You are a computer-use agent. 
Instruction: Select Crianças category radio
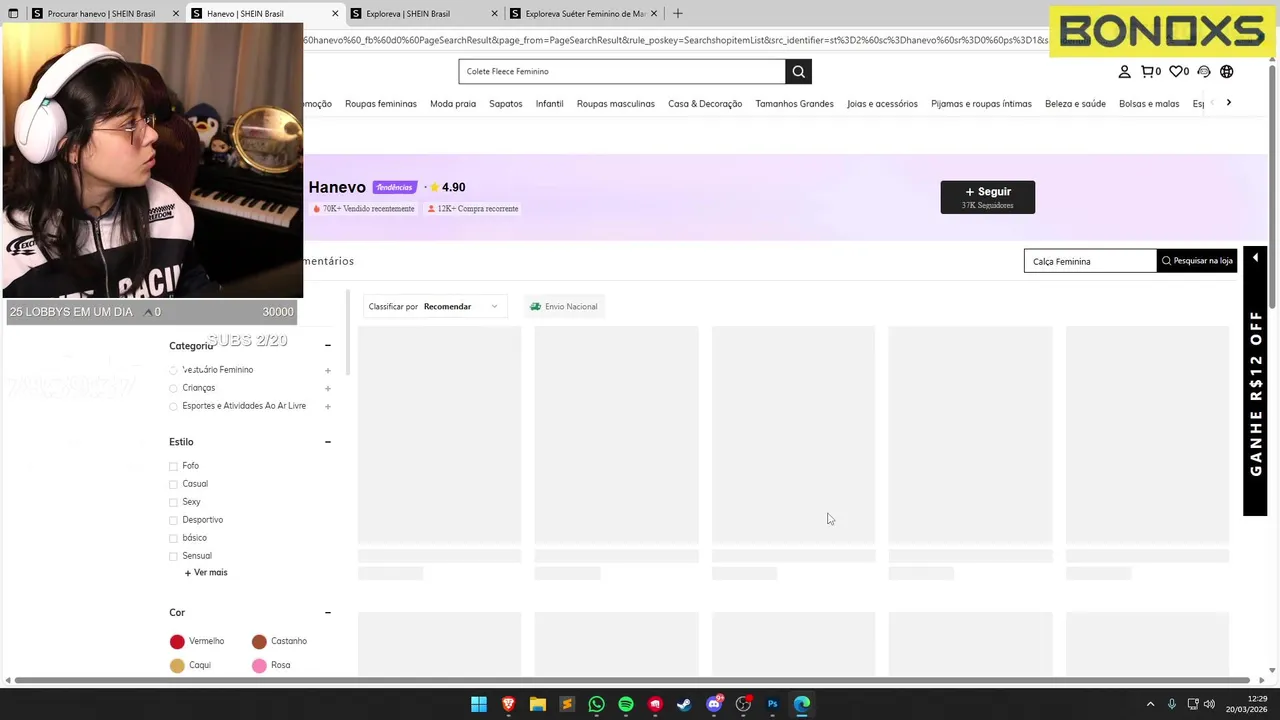tap(173, 388)
